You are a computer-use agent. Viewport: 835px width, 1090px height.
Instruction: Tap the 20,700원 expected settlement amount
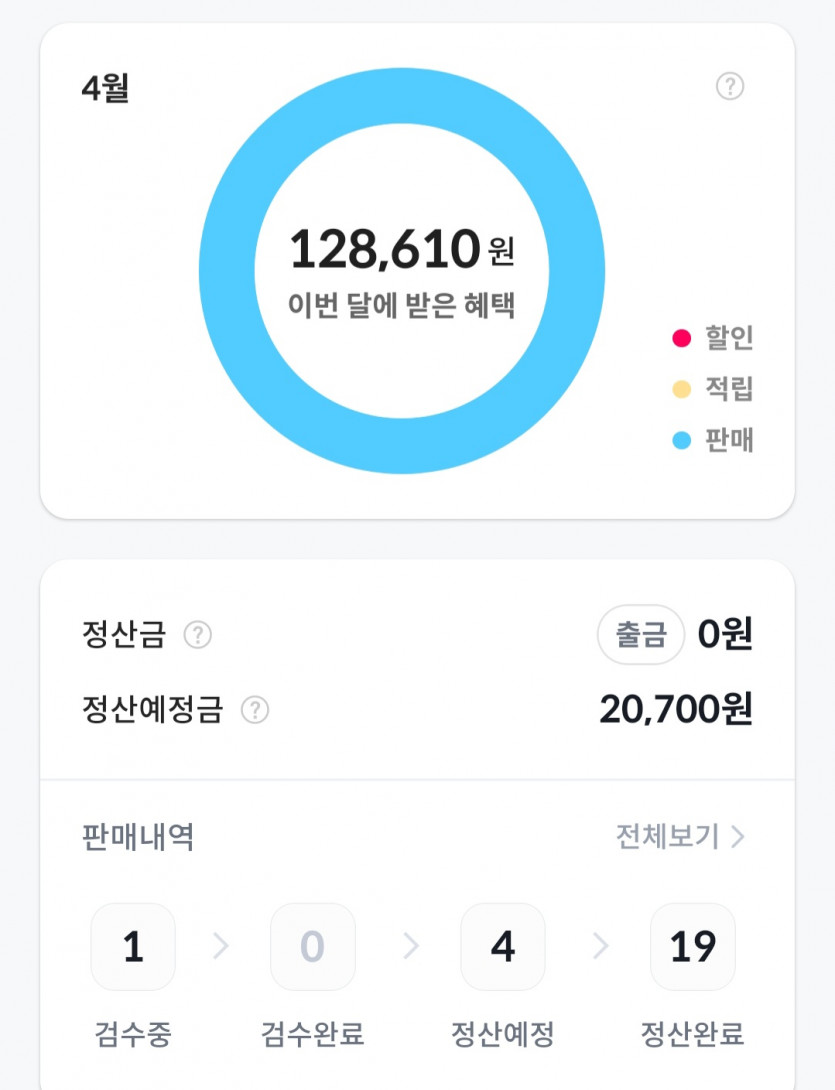tap(675, 709)
